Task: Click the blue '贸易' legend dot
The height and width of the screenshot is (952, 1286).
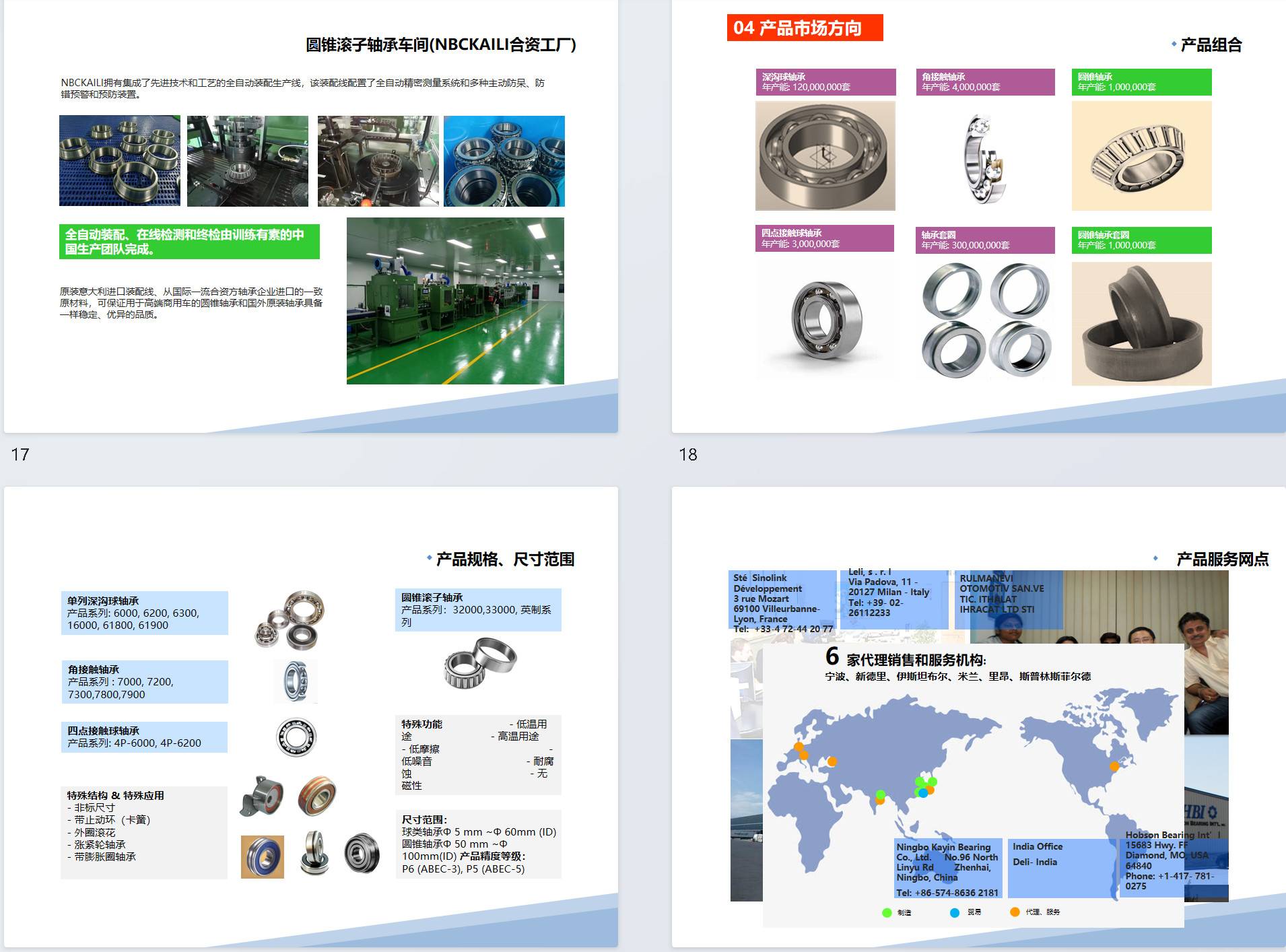Action: 955,912
